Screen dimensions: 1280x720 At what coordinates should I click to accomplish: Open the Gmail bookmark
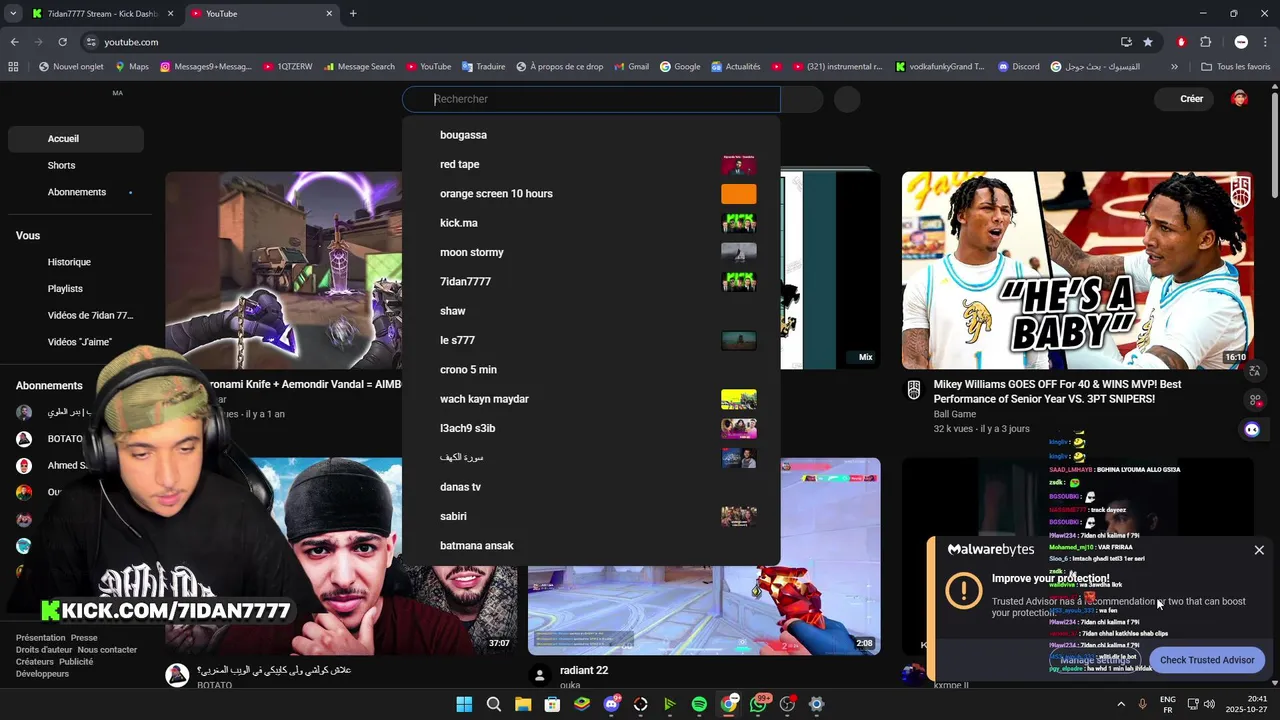pos(630,67)
